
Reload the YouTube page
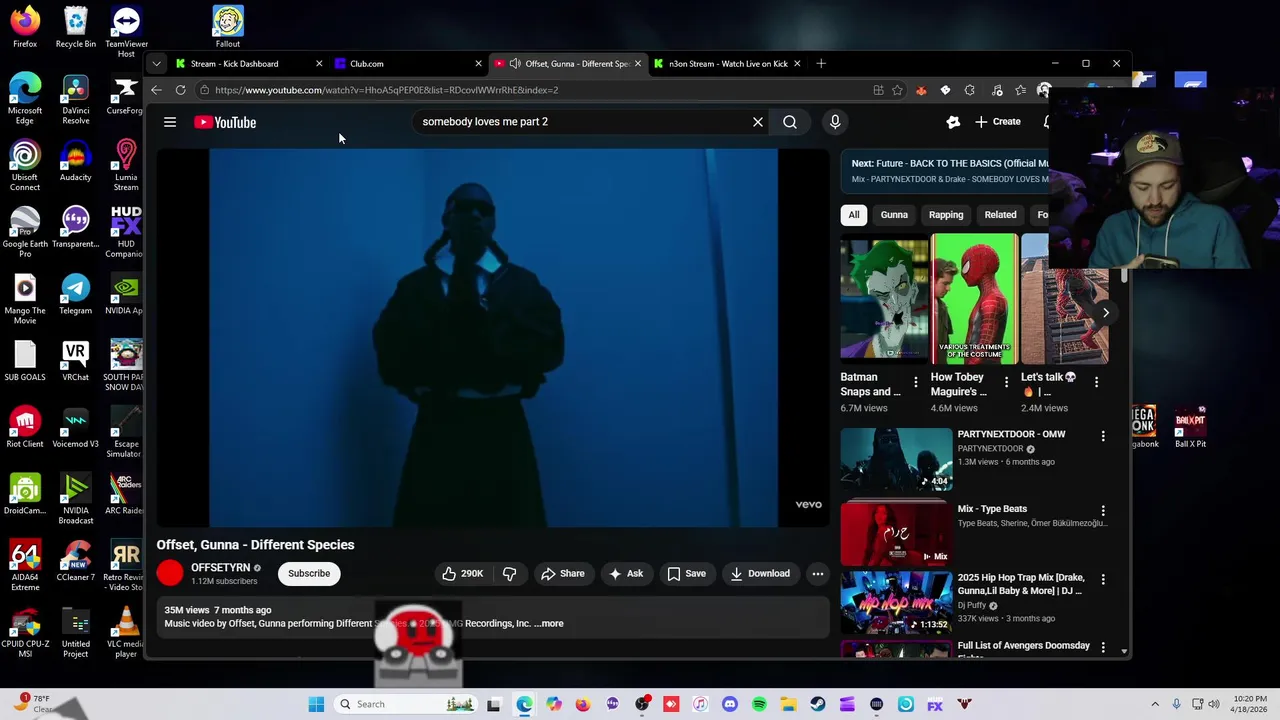pos(180,90)
